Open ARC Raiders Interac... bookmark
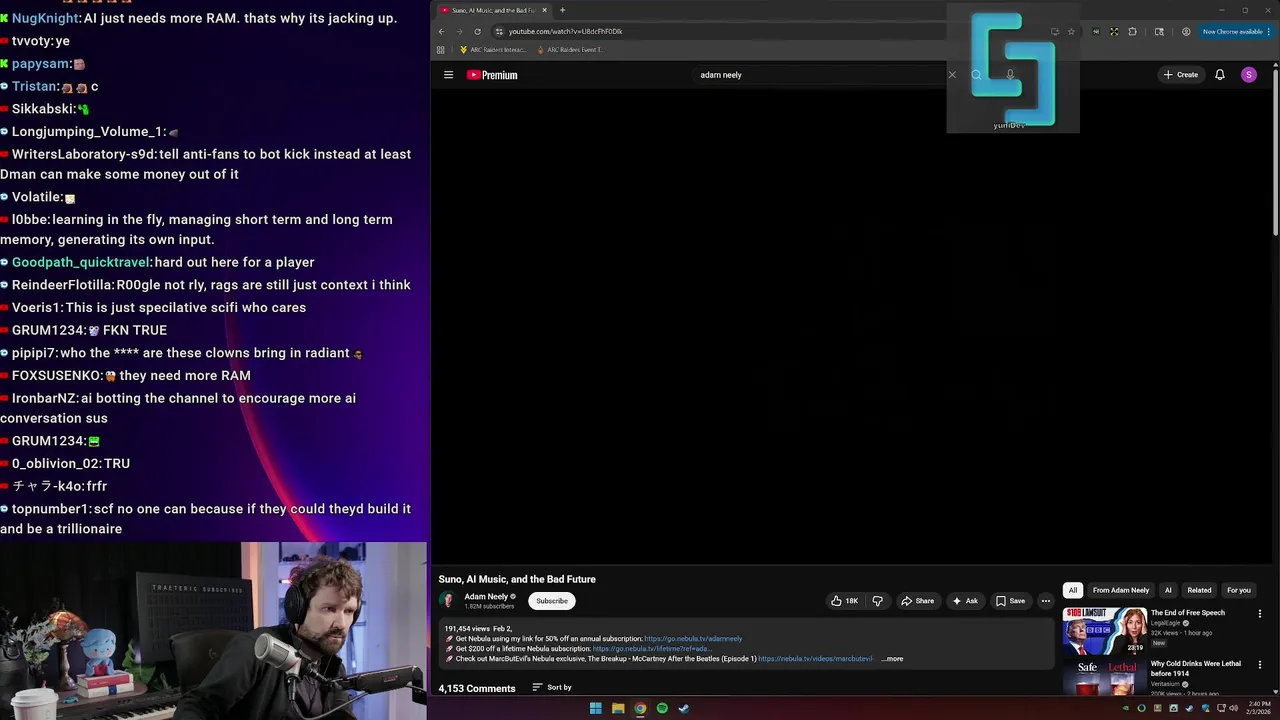 pyautogui.click(x=493, y=50)
